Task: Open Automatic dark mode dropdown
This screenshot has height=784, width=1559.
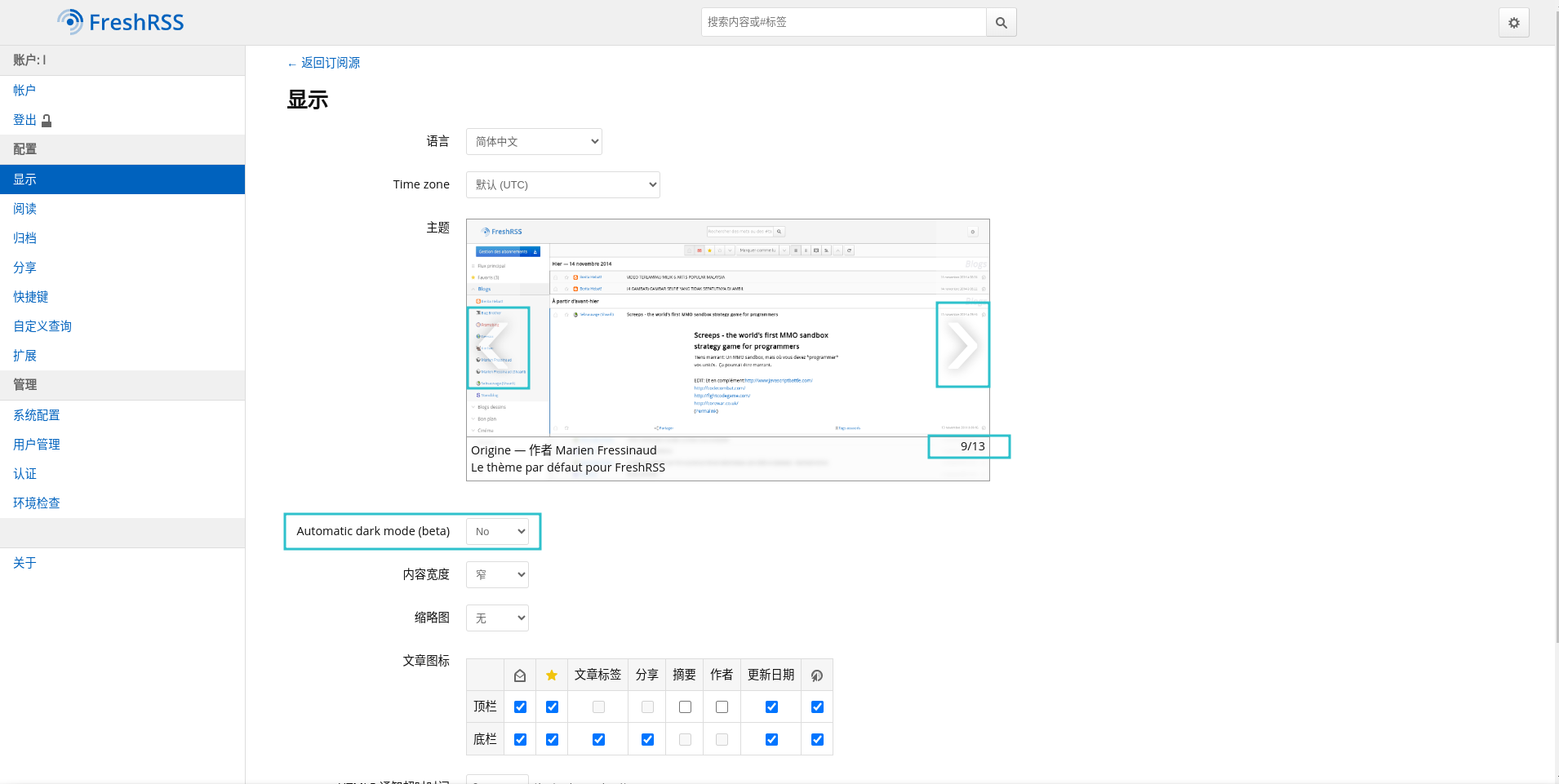Action: click(497, 532)
